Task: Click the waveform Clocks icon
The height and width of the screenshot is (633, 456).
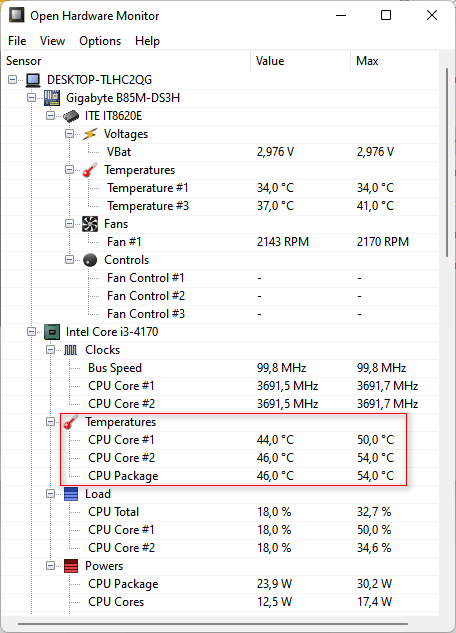Action: click(71, 350)
